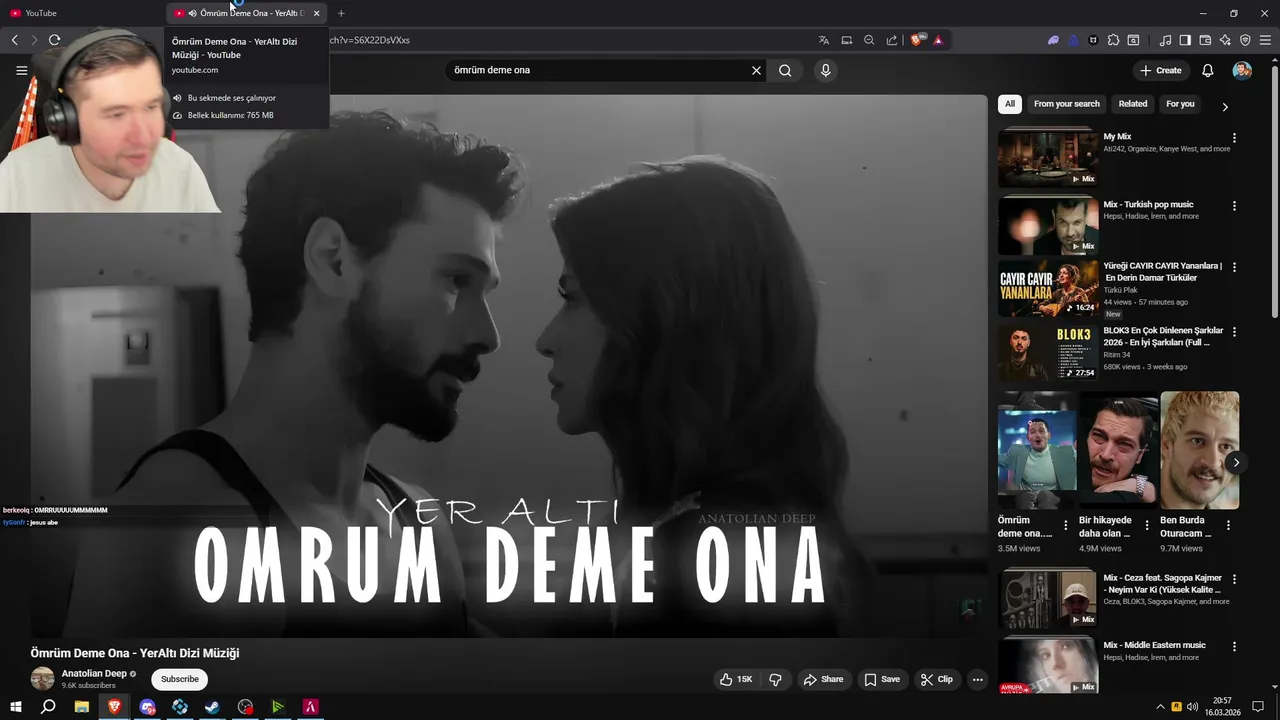Open the Brave VPN shield icon

tap(1245, 40)
